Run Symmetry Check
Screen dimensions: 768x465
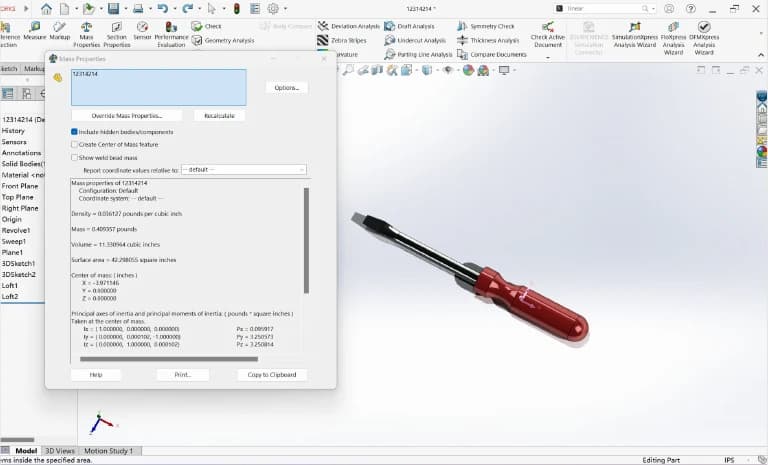click(x=486, y=26)
